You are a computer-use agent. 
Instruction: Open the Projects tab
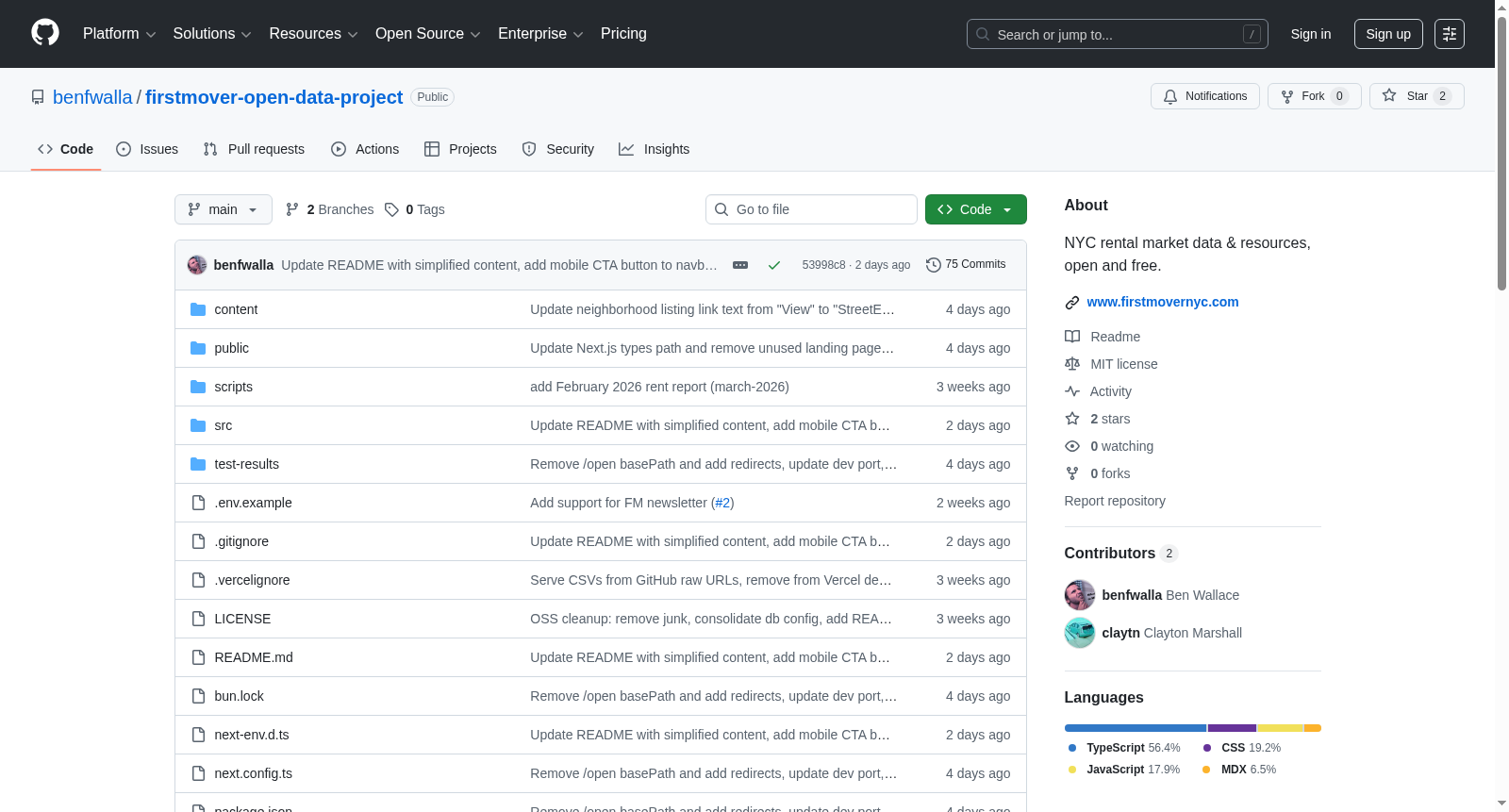[460, 149]
